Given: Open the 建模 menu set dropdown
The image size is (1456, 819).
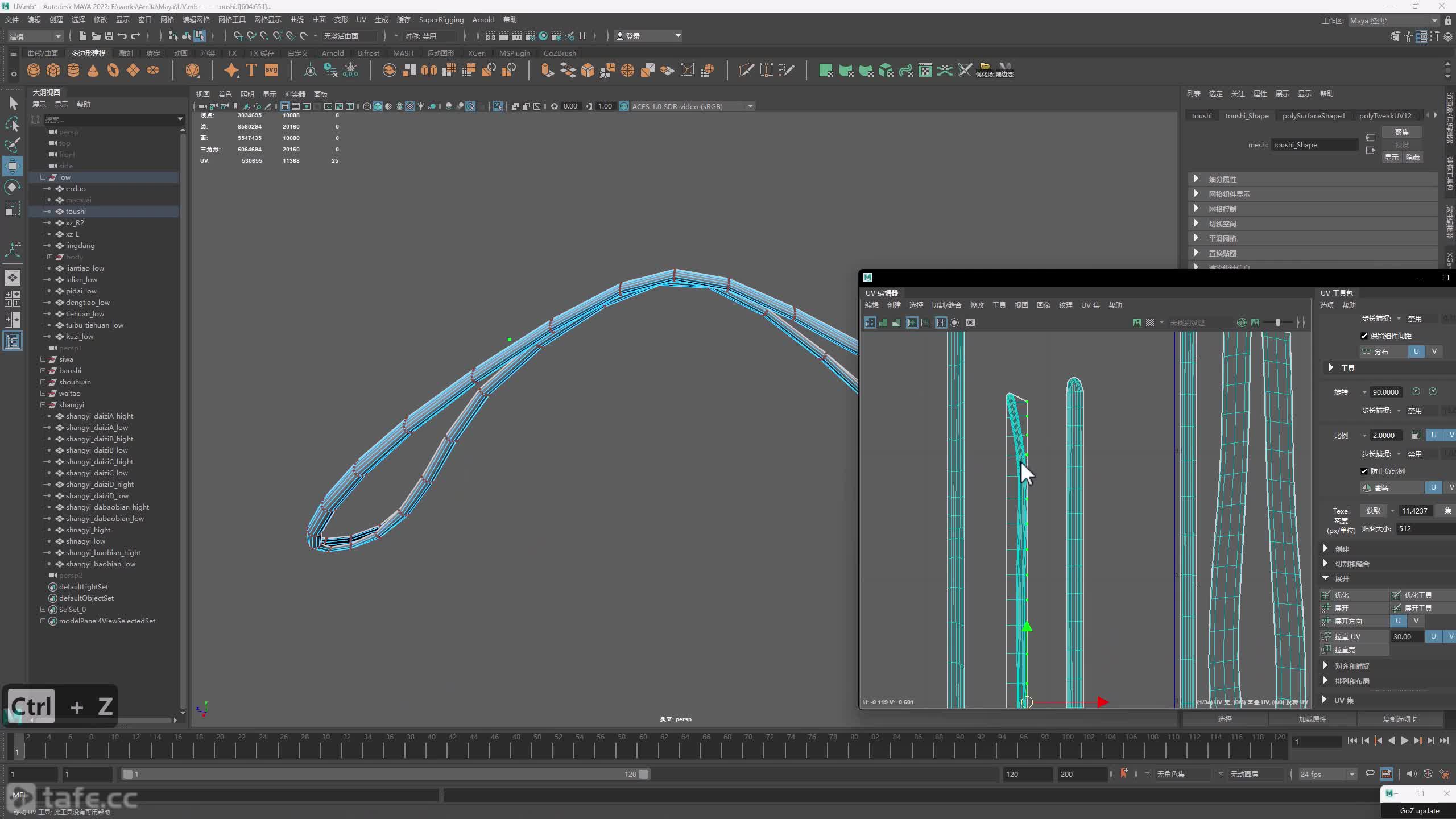Looking at the screenshot, I should (35, 36).
